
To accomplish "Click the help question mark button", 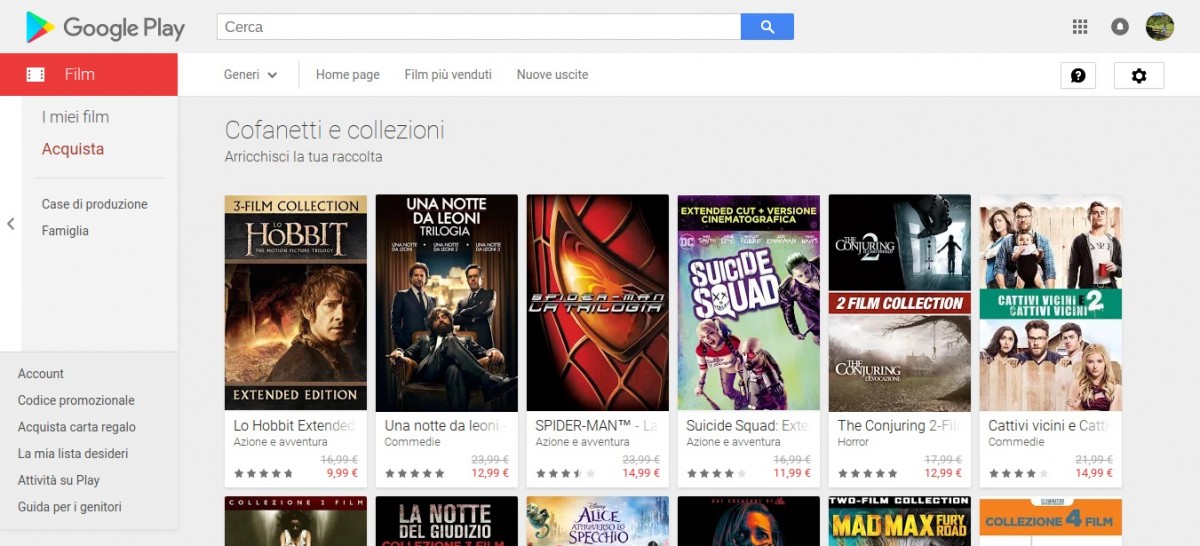I will click(1078, 75).
